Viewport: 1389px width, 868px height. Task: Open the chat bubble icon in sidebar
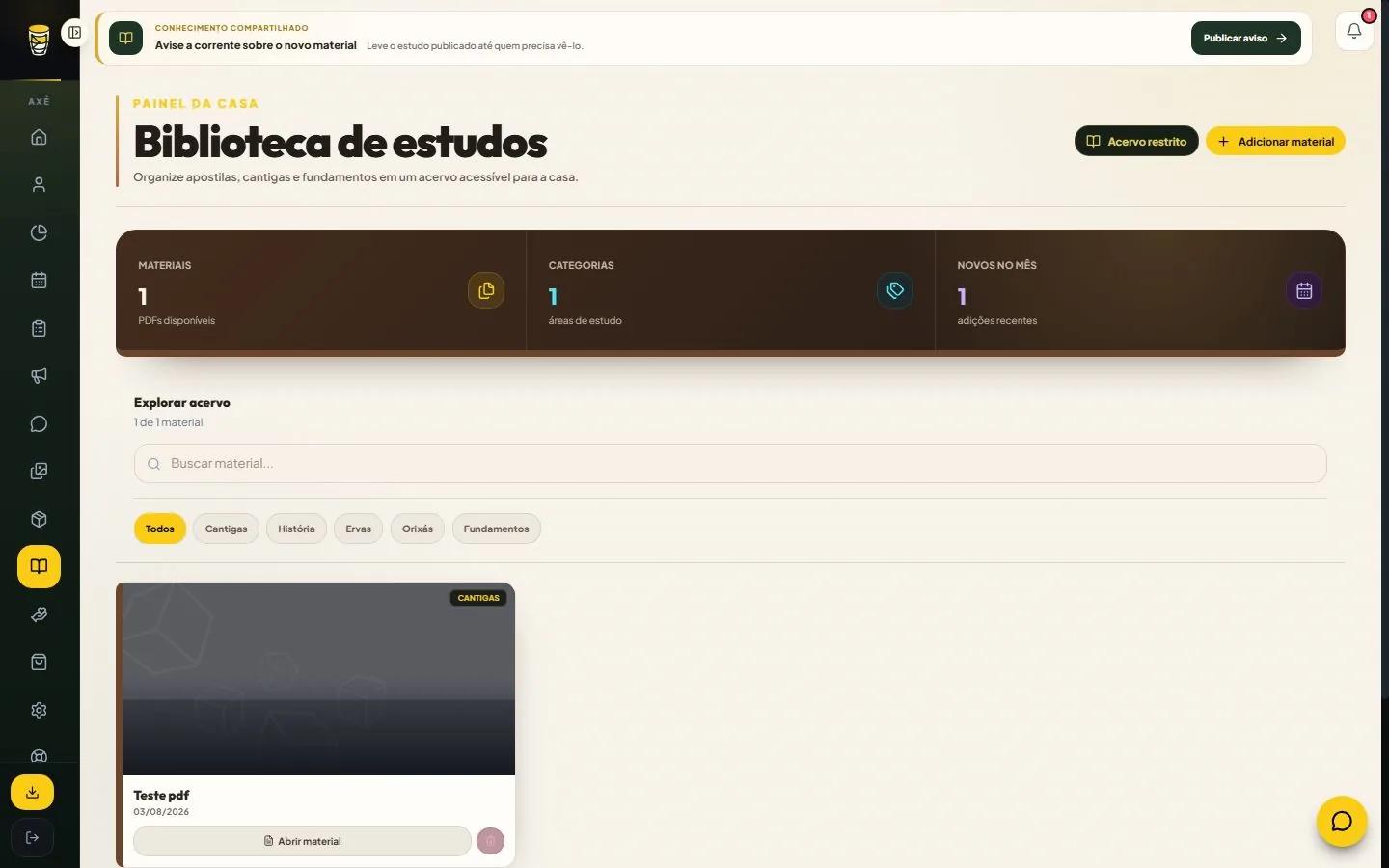[39, 423]
